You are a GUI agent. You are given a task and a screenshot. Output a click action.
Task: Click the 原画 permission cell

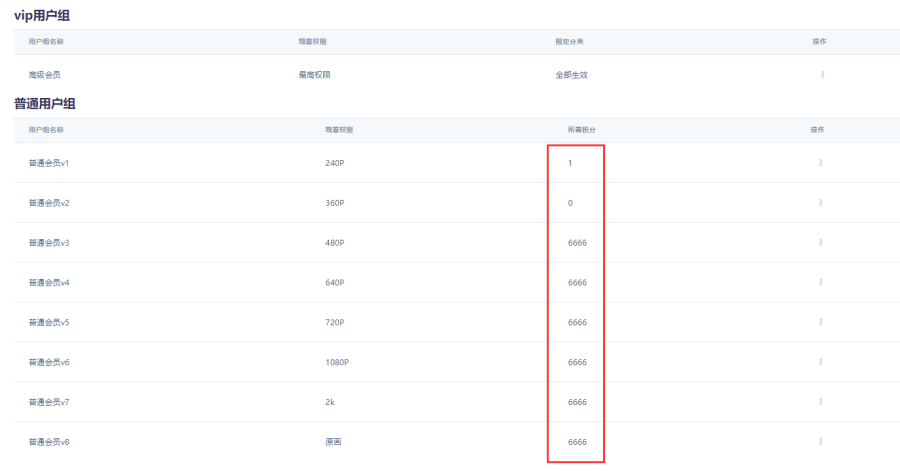click(334, 441)
